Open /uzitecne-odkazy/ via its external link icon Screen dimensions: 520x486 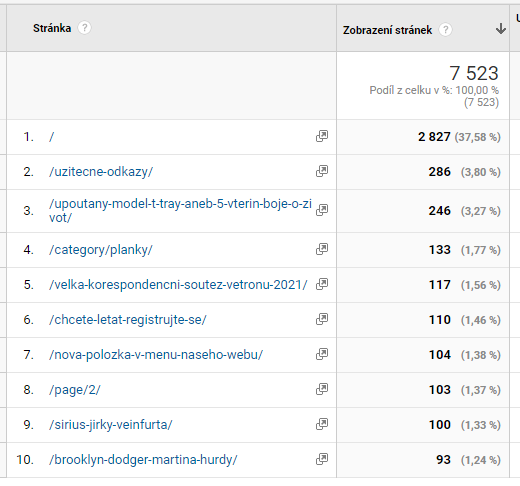[x=322, y=171]
